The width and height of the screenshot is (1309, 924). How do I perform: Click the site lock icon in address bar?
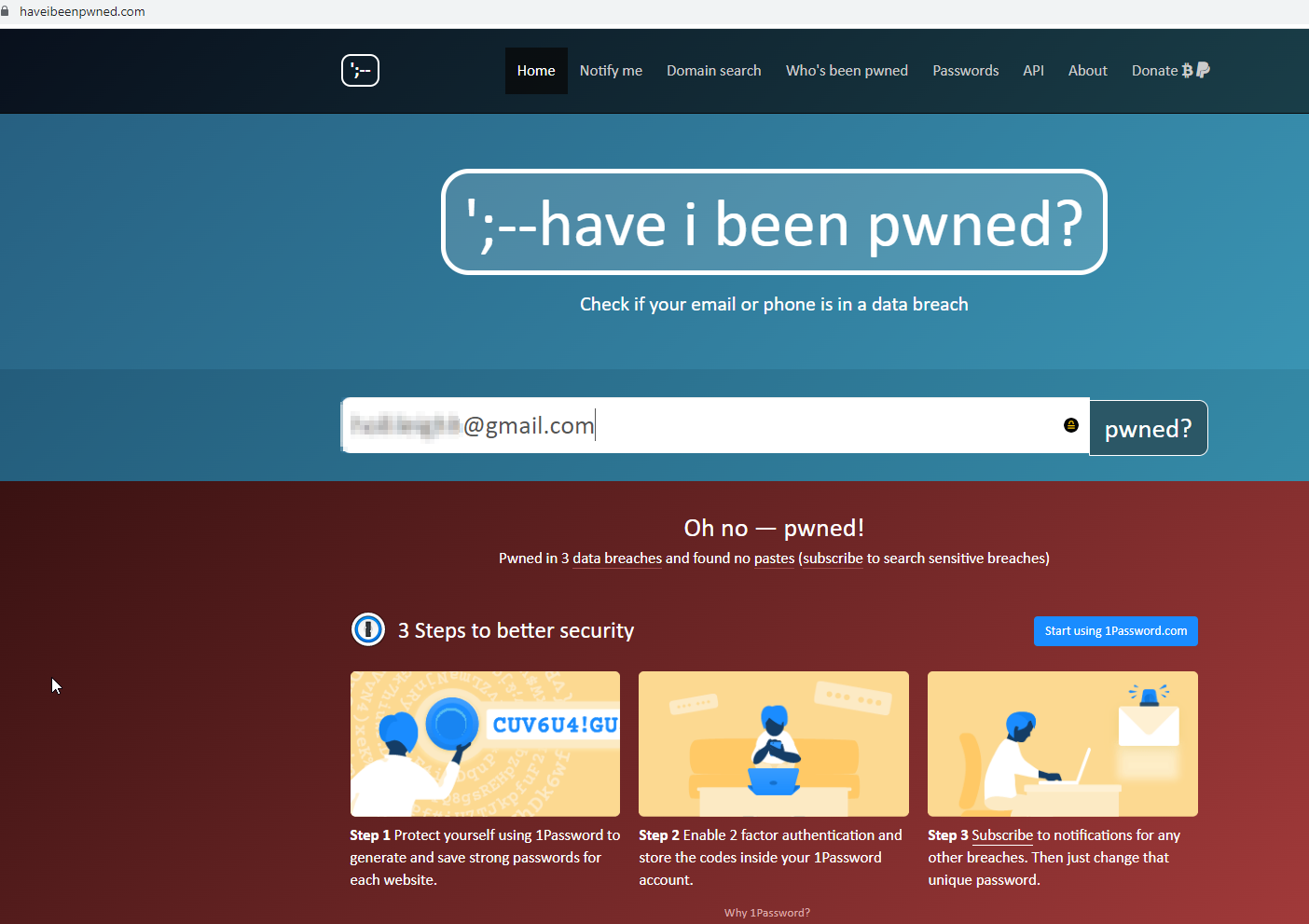click(5, 11)
